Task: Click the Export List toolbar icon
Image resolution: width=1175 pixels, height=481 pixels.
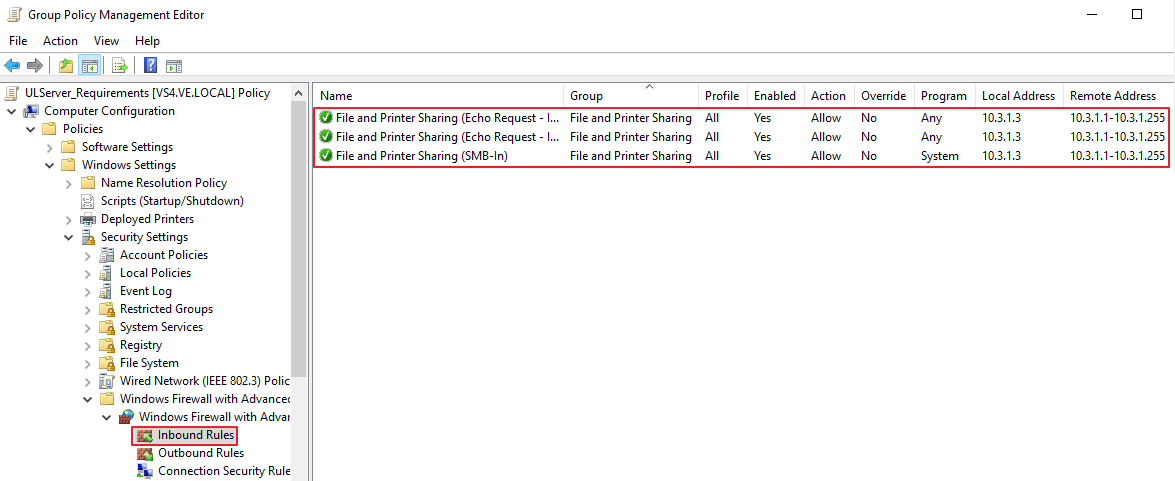Action: coord(120,65)
